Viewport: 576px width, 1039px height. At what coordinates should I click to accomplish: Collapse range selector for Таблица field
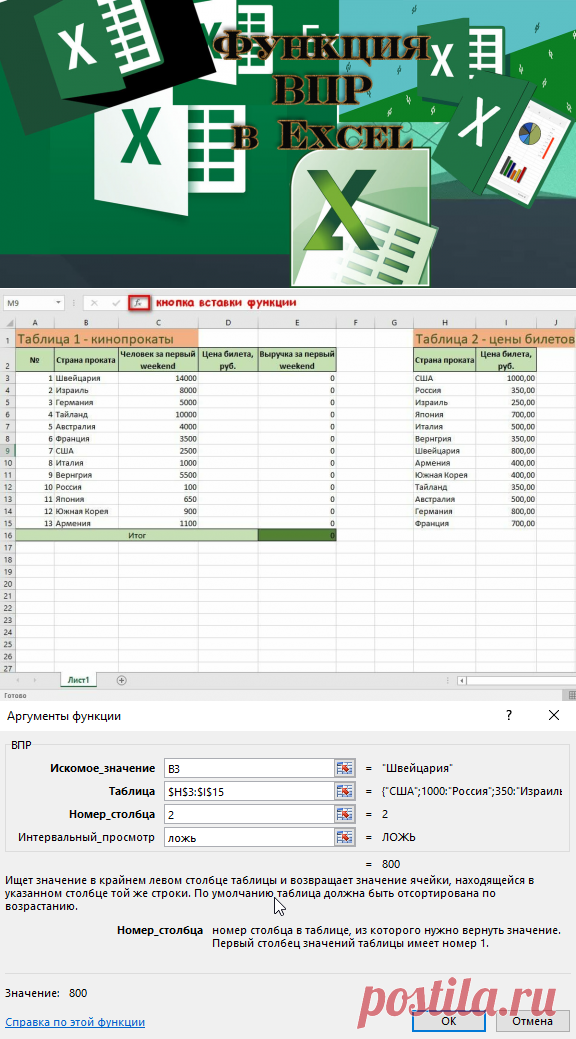[343, 791]
